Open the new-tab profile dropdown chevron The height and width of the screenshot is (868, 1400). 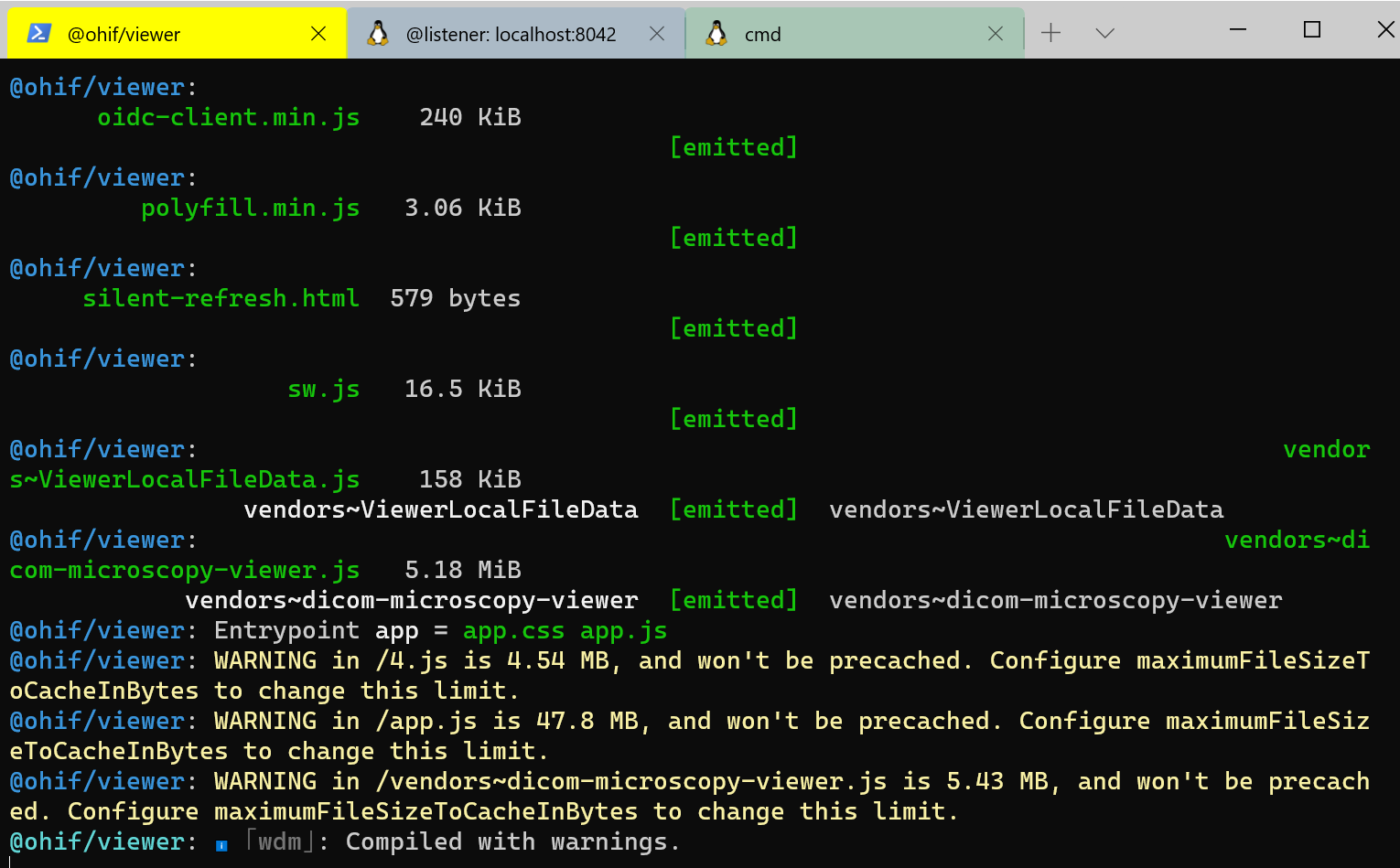1104,33
